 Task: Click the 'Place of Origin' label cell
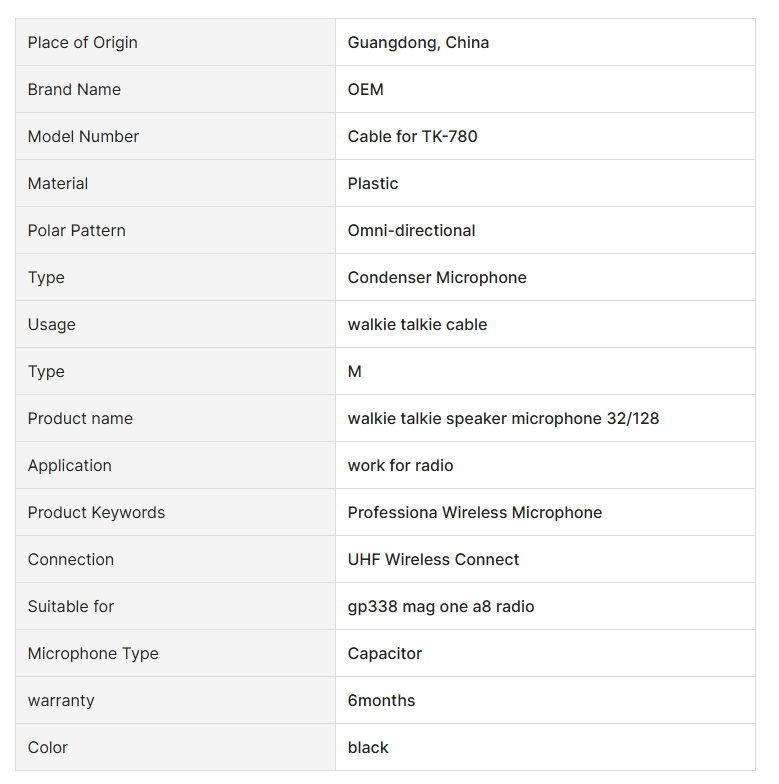(x=83, y=42)
